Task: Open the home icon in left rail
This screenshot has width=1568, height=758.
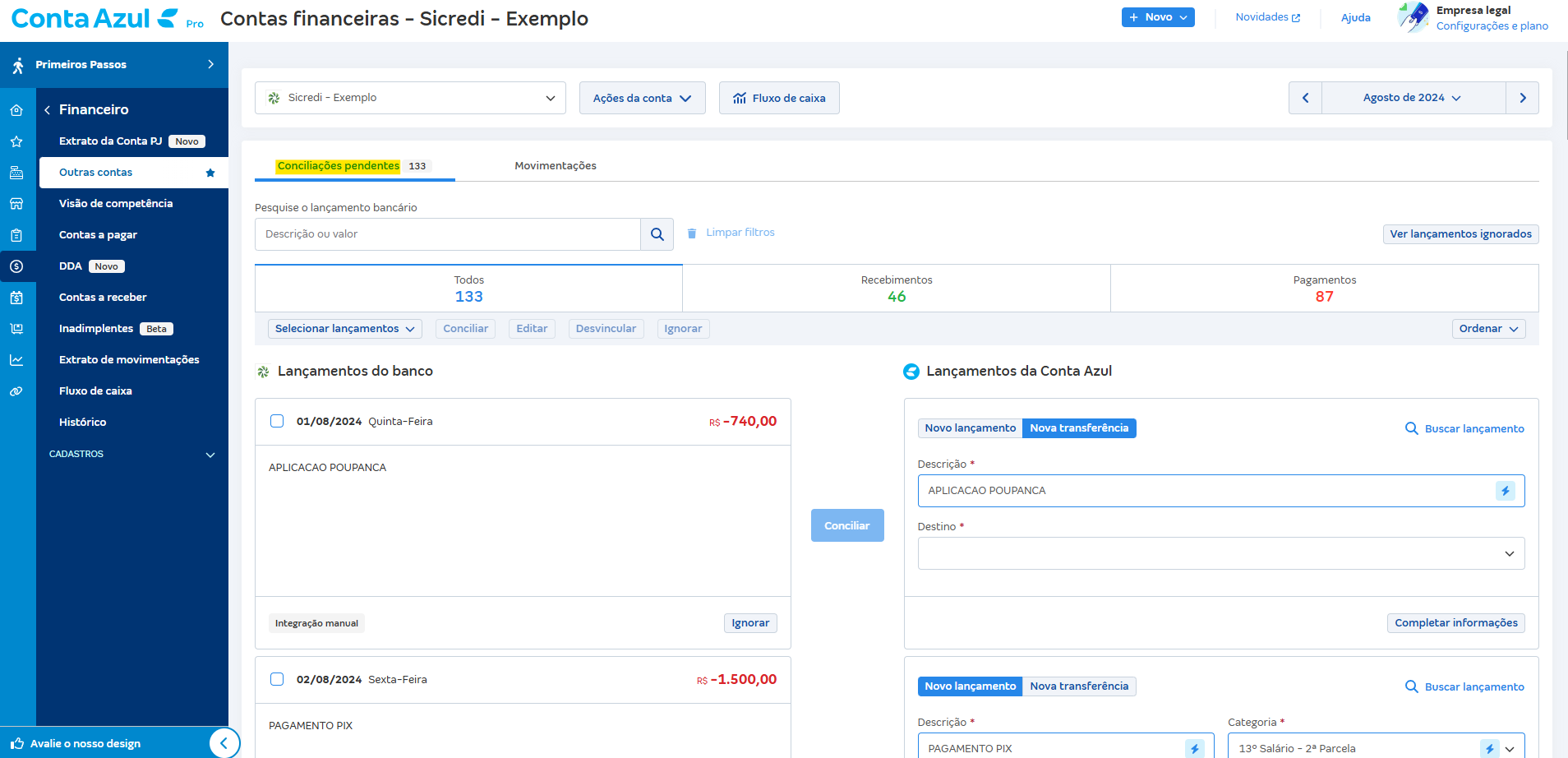Action: pos(16,110)
